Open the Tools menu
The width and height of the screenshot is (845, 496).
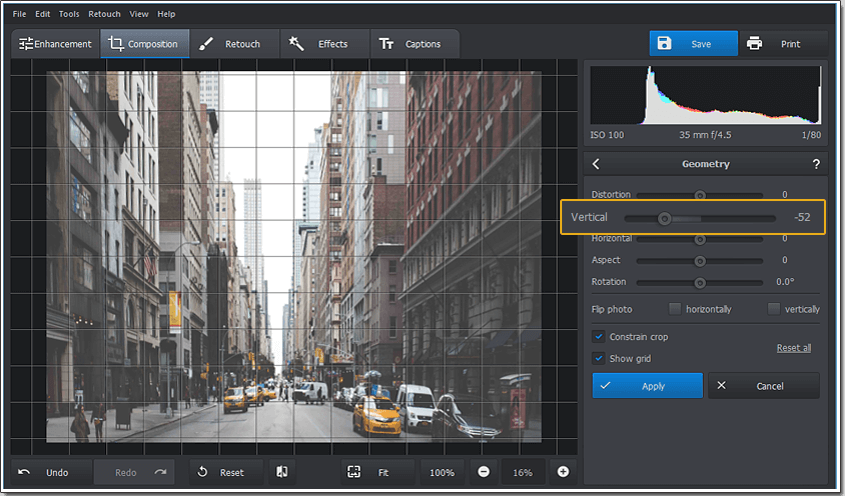coord(69,14)
